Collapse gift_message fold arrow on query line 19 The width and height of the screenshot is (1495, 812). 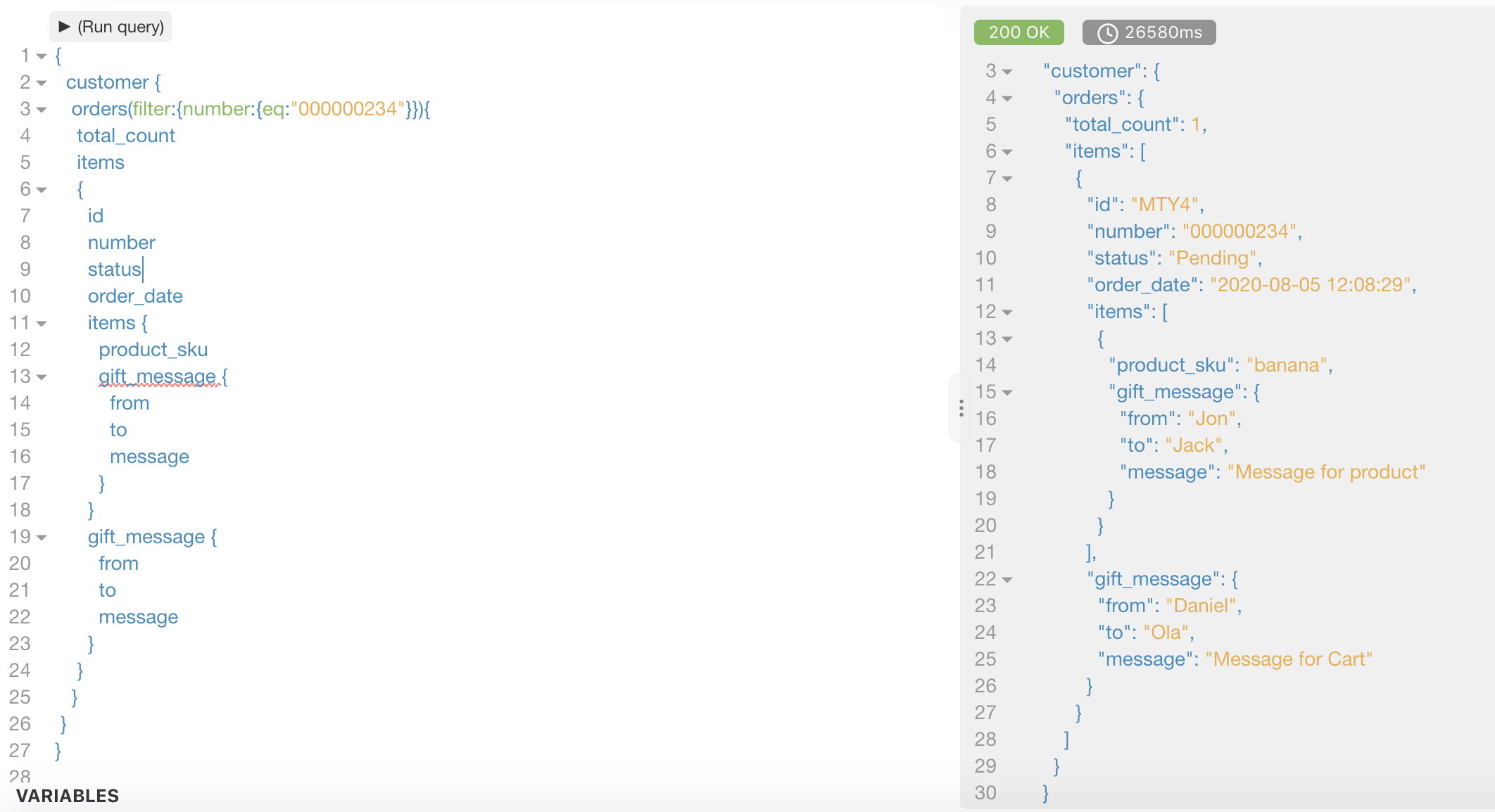[42, 538]
